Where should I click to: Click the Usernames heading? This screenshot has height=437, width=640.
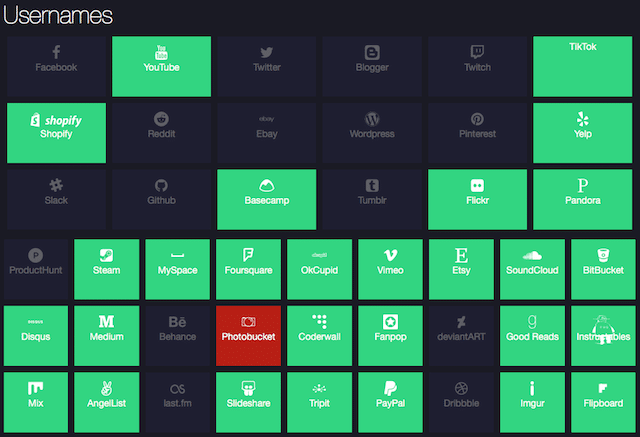pos(58,16)
